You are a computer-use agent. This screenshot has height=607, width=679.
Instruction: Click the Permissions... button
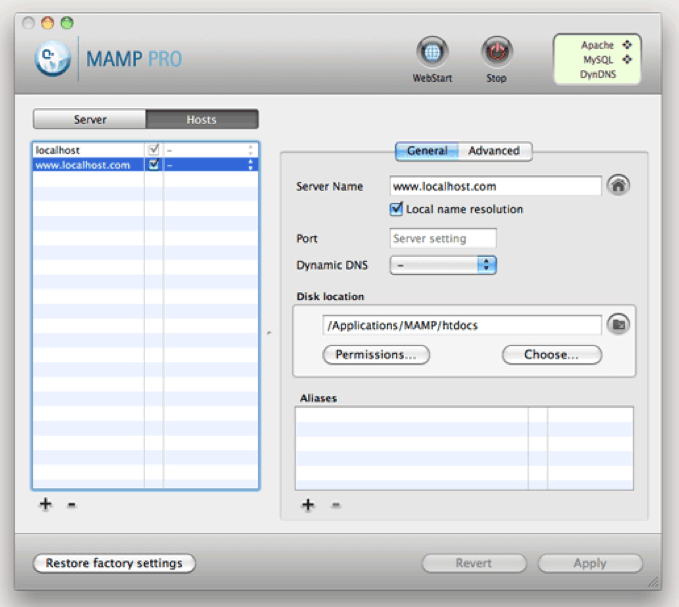coord(376,355)
